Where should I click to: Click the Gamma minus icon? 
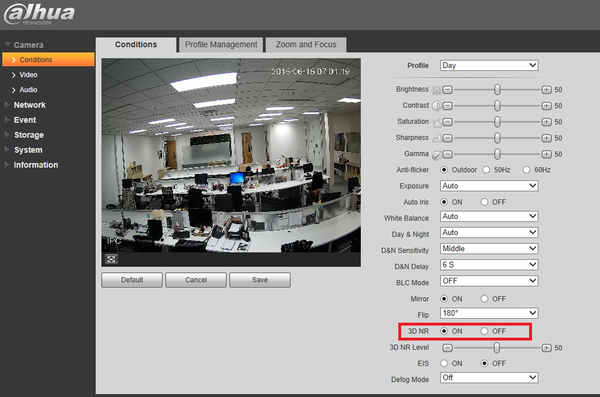click(447, 154)
